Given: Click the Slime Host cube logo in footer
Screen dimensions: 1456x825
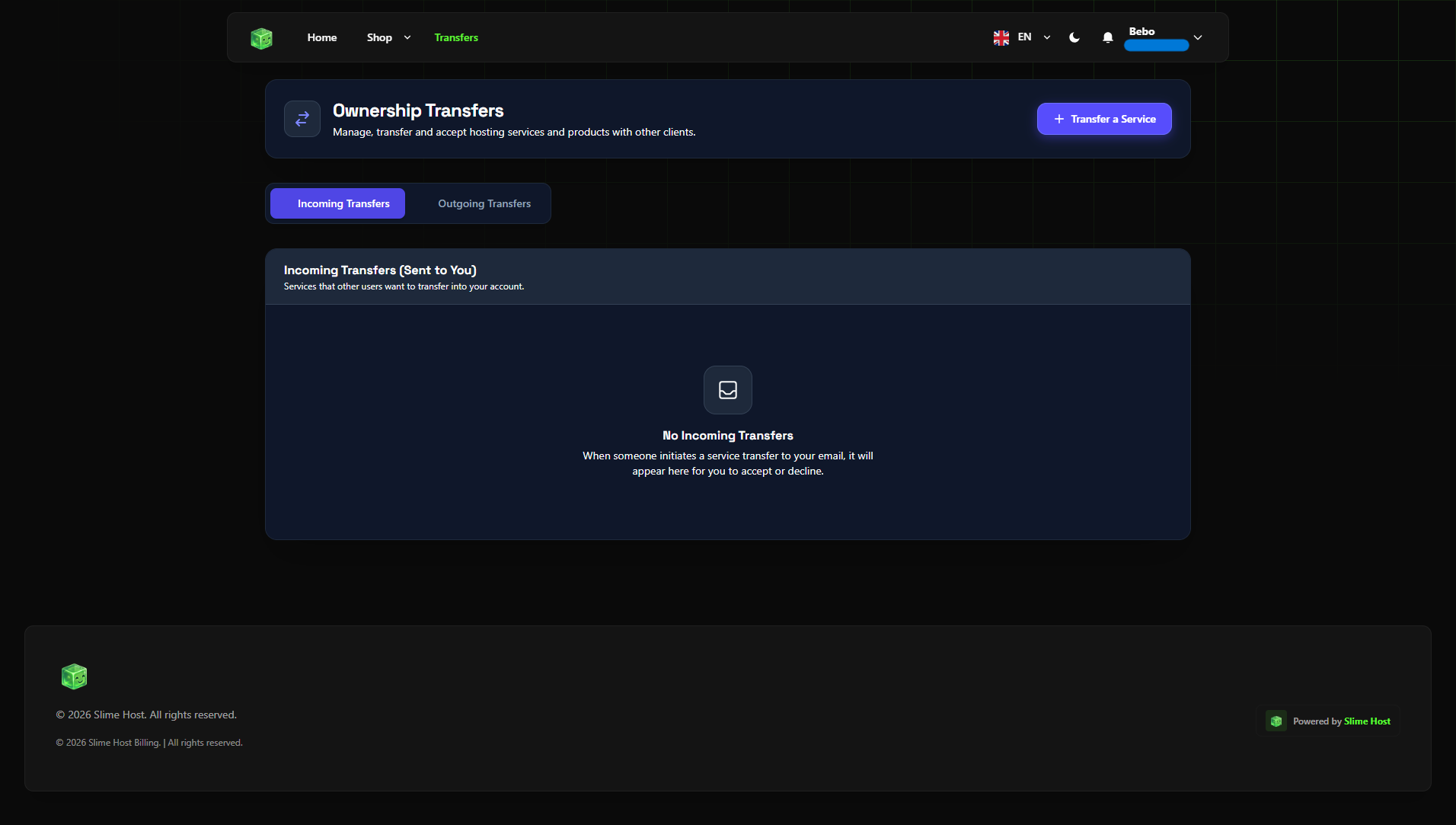Looking at the screenshot, I should pyautogui.click(x=74, y=676).
